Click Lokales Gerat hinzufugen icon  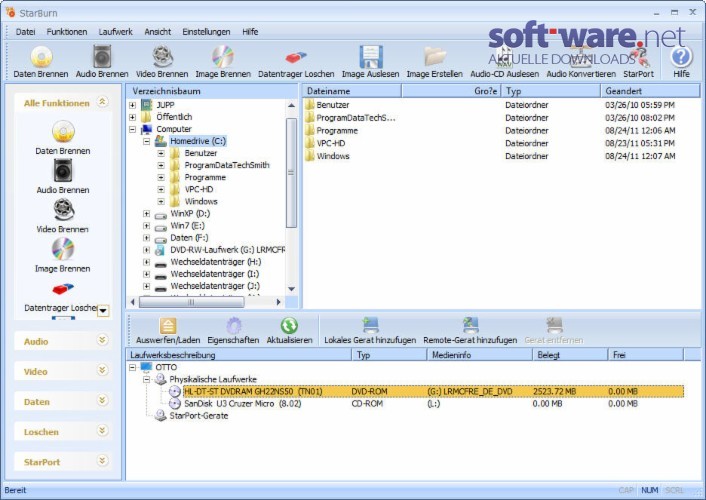370,325
